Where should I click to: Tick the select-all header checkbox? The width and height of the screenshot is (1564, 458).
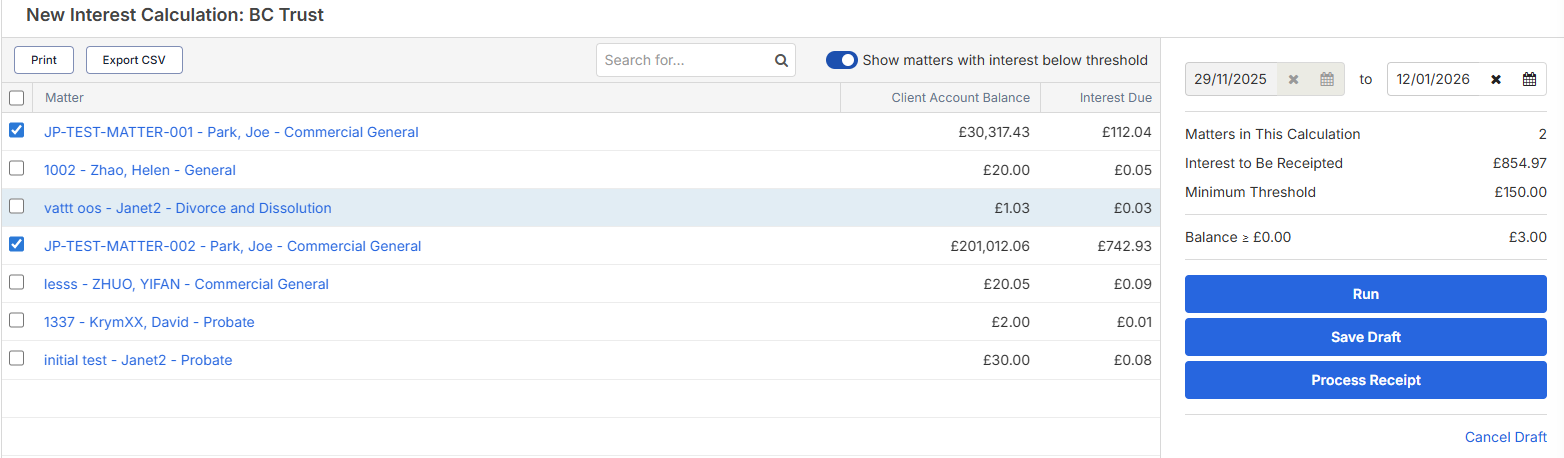(x=16, y=98)
